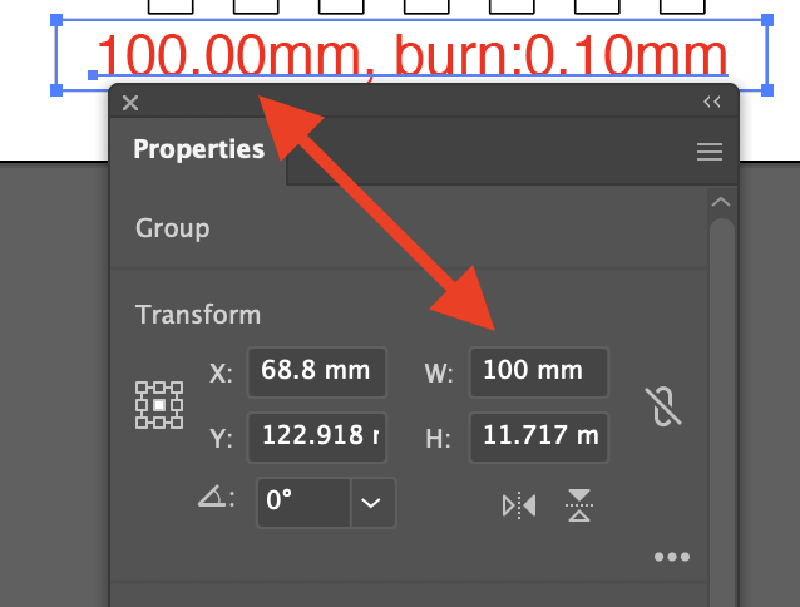This screenshot has height=607, width=800.
Task: Click the W width field
Action: pyautogui.click(x=539, y=372)
